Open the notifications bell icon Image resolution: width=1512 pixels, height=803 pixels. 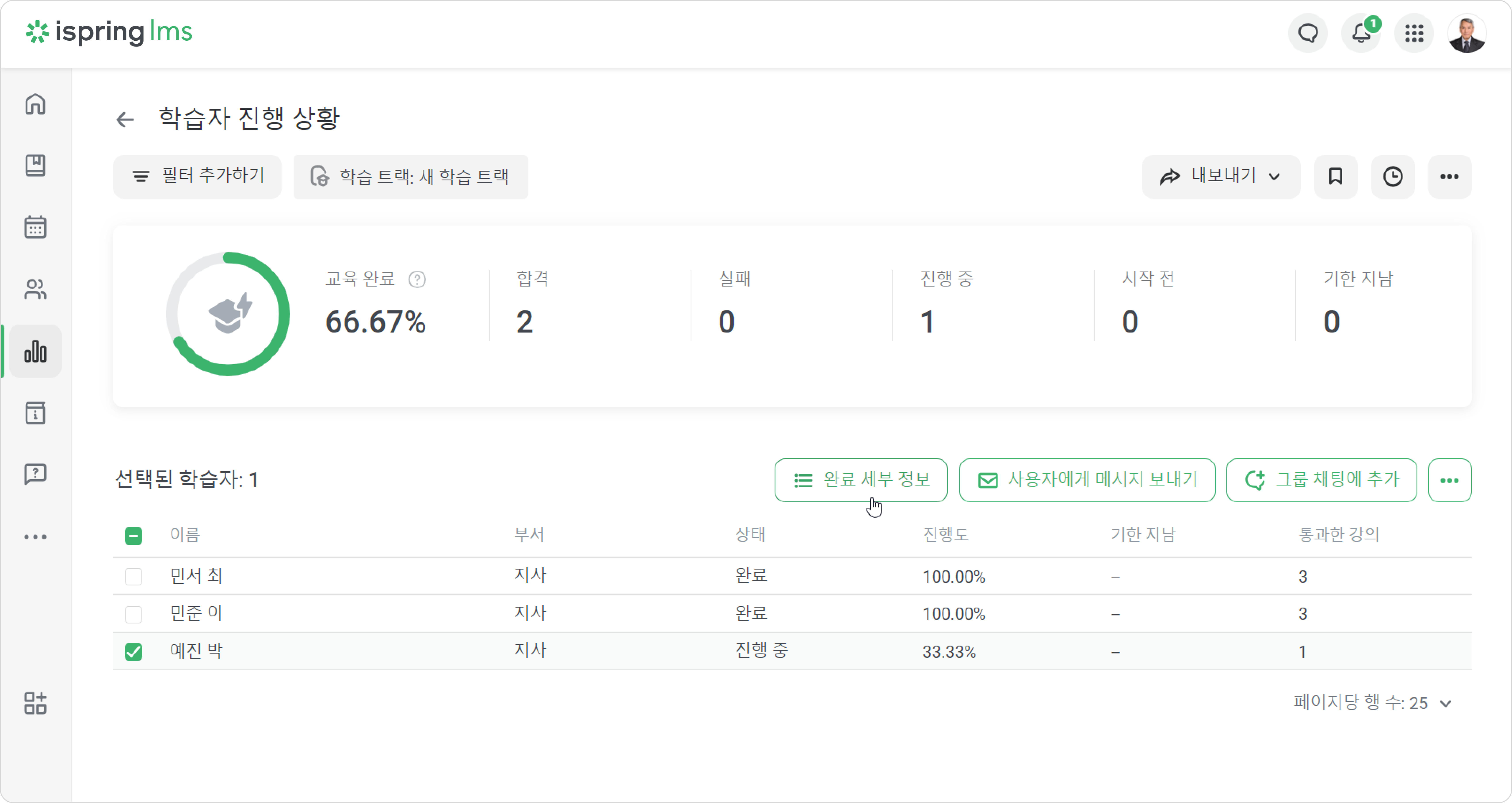(x=1361, y=33)
